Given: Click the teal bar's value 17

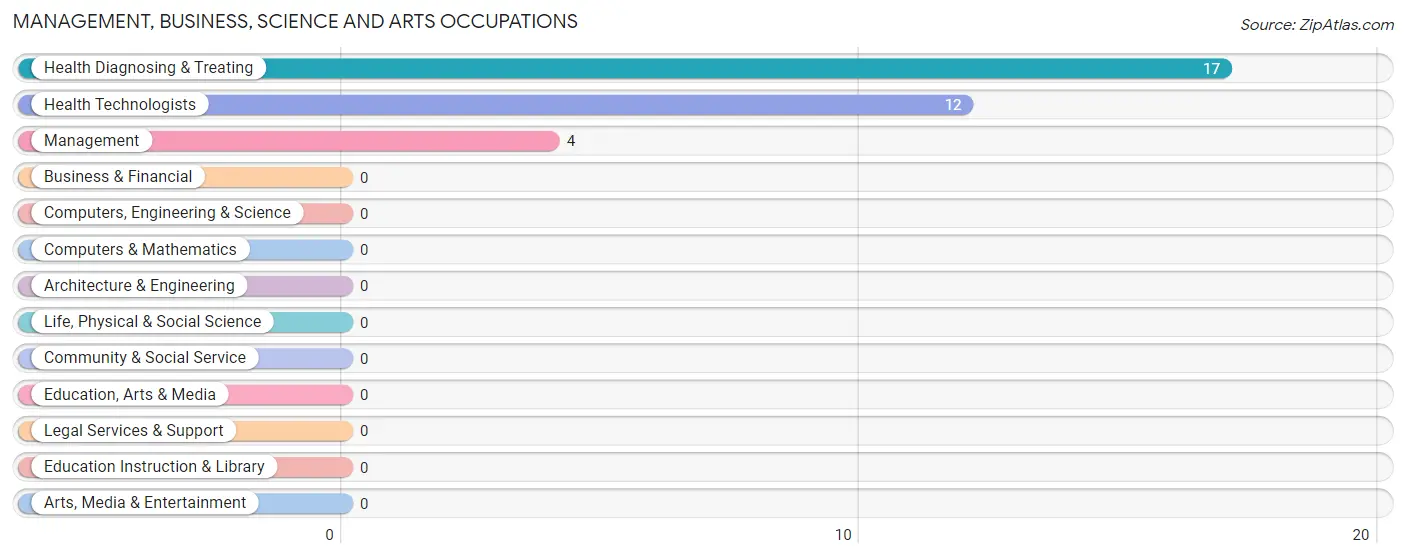Looking at the screenshot, I should click(x=1211, y=69).
